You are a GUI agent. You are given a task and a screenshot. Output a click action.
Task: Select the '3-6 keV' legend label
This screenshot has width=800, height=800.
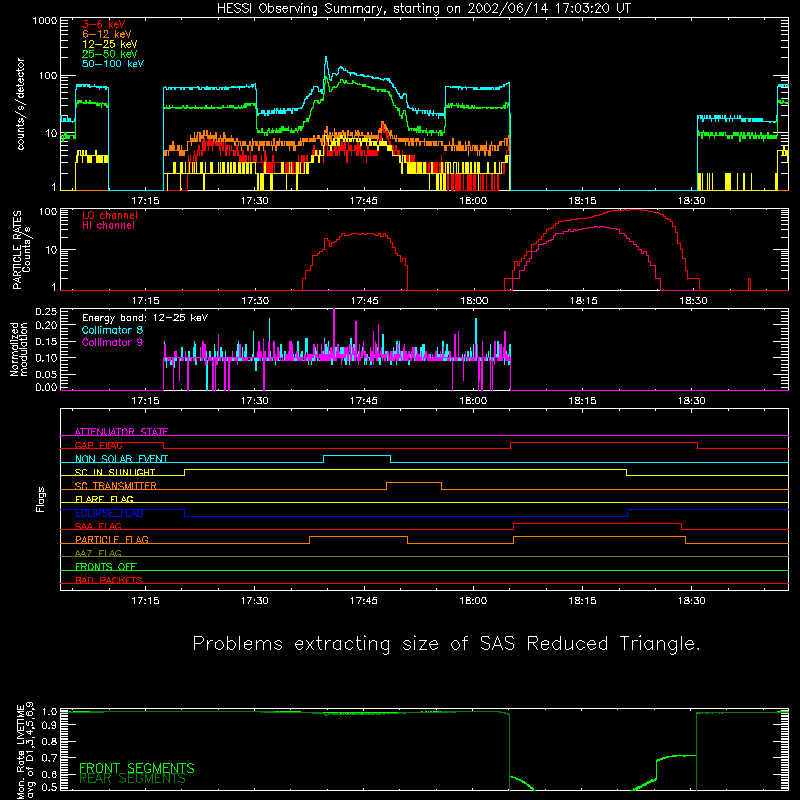103,24
